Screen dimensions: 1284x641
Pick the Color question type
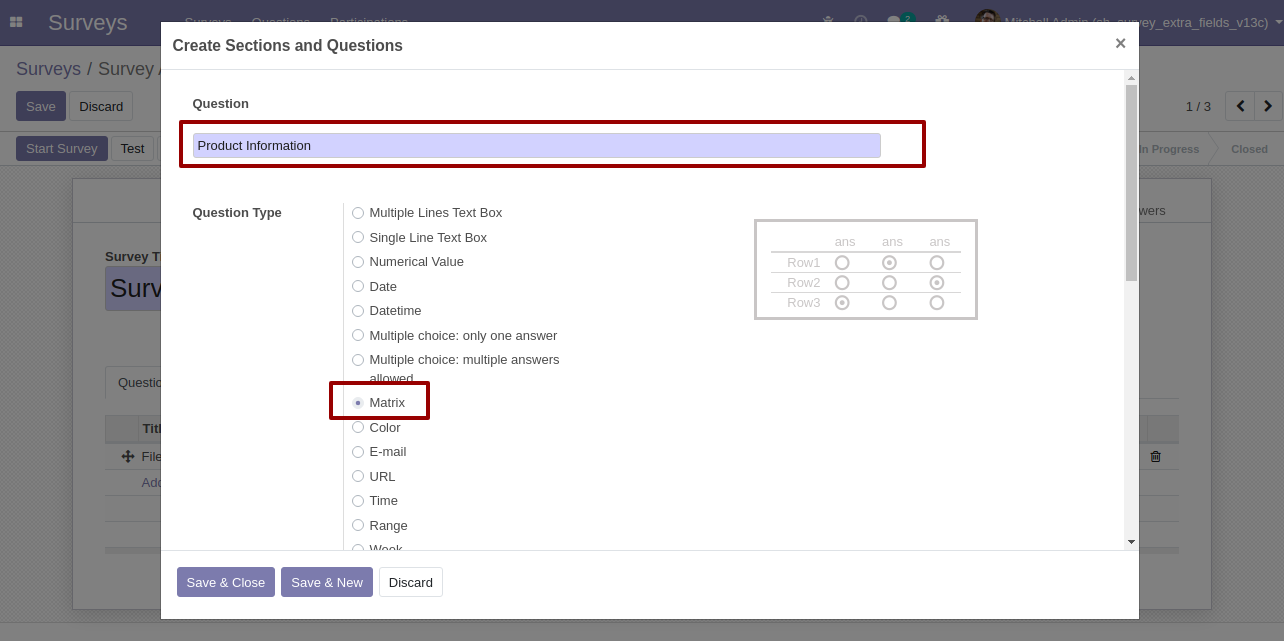358,428
